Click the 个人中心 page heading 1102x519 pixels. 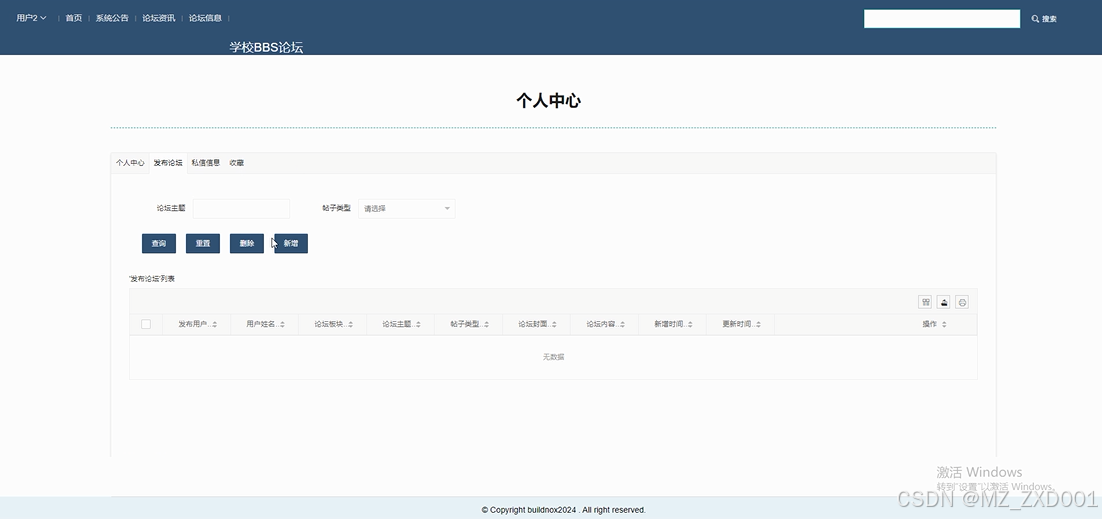point(548,101)
